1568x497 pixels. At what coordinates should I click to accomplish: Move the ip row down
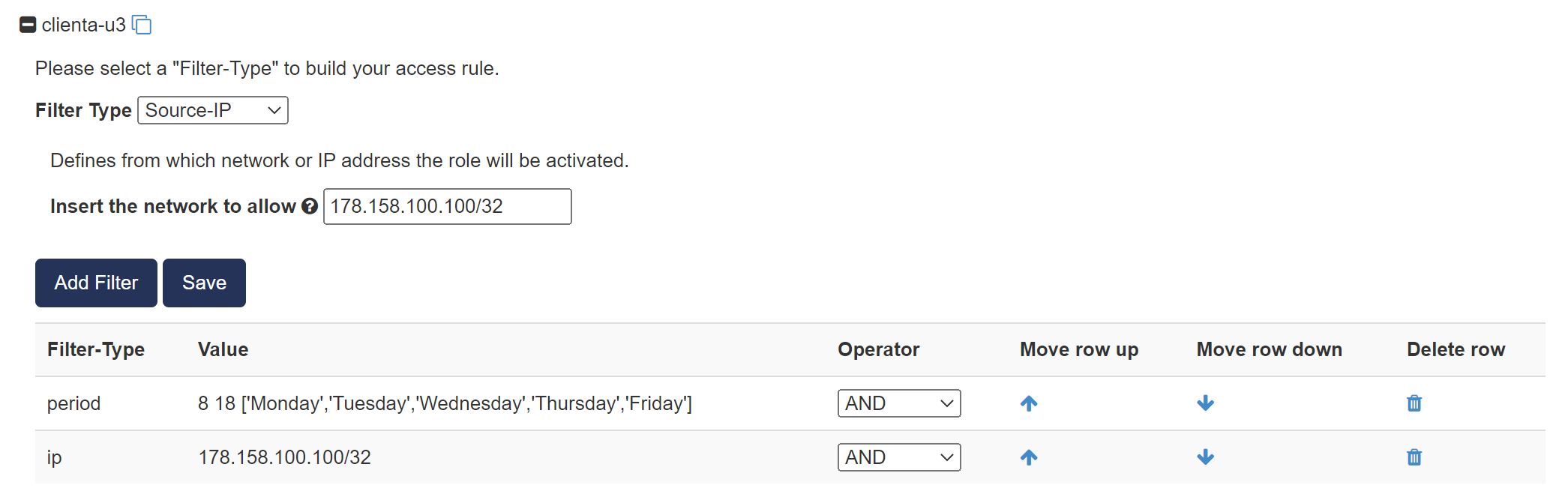pyautogui.click(x=1205, y=457)
